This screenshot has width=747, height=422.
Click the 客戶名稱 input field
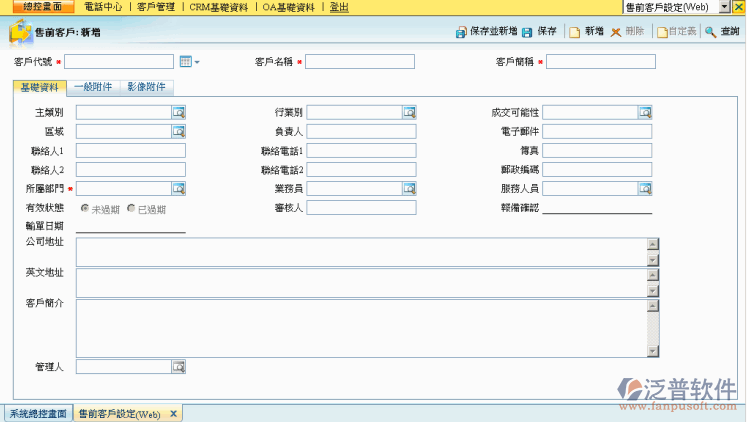(360, 62)
